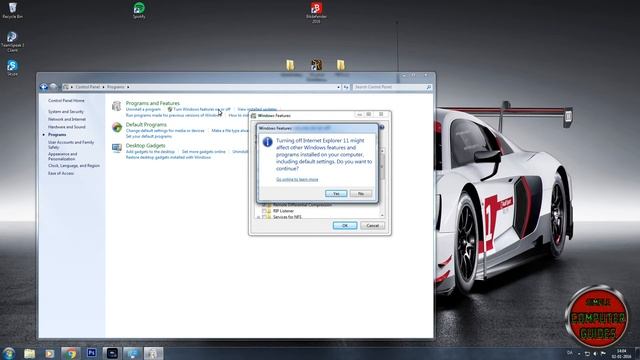Click the Desktop Gadgets icon
640x360 pixels.
pos(117,148)
